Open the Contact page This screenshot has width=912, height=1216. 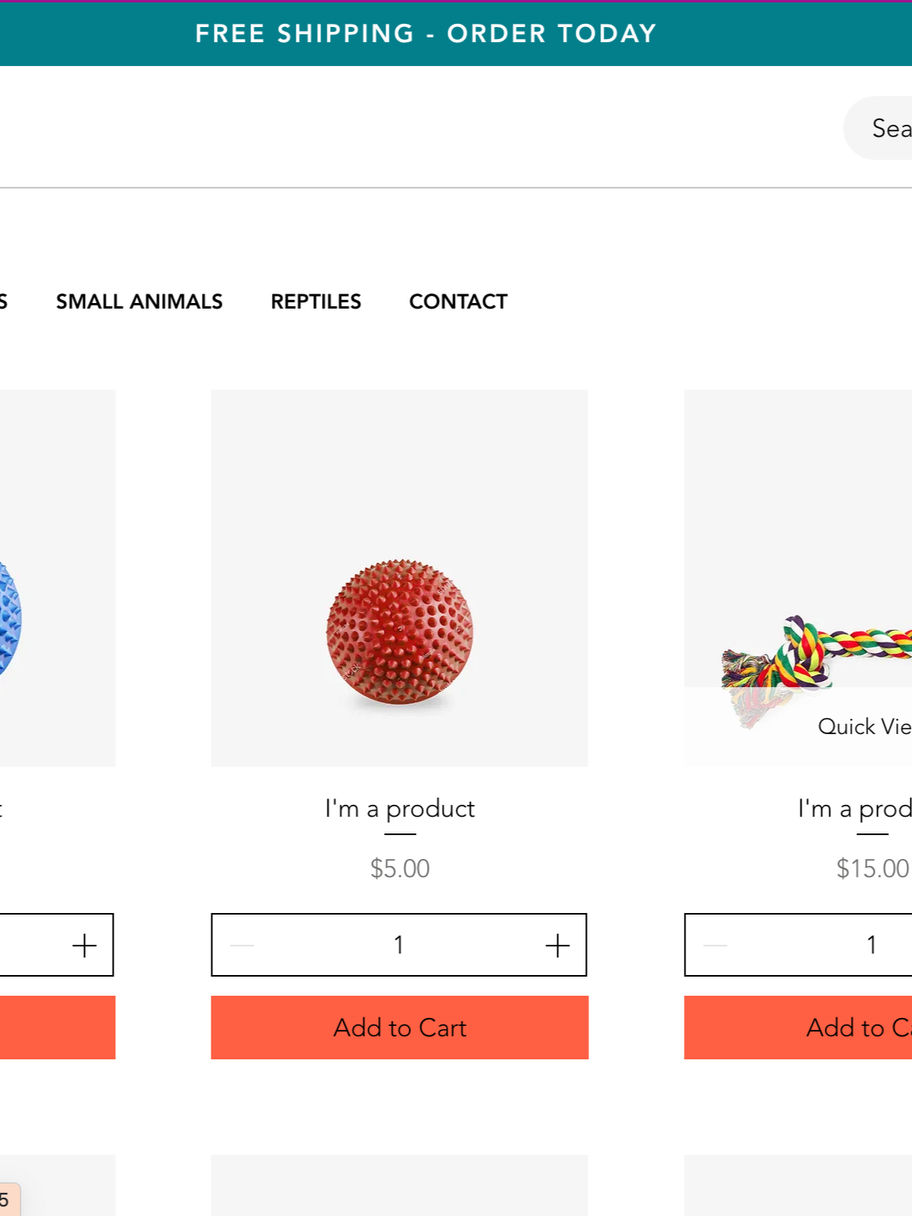point(458,302)
